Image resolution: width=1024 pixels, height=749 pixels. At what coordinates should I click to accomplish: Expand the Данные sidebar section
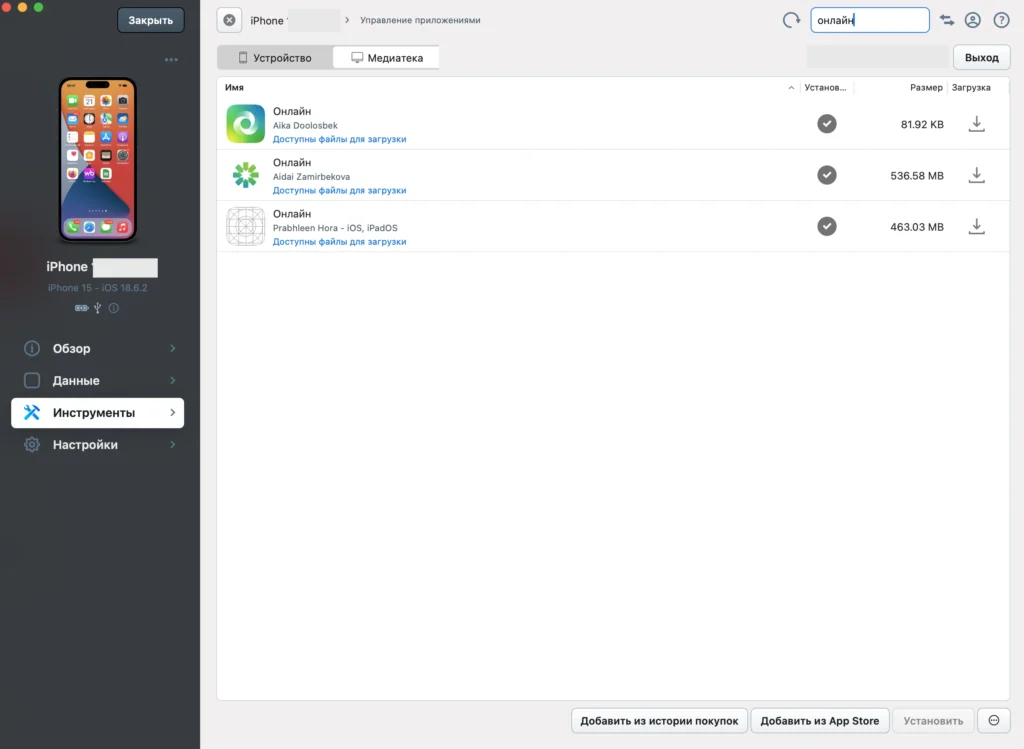click(97, 380)
